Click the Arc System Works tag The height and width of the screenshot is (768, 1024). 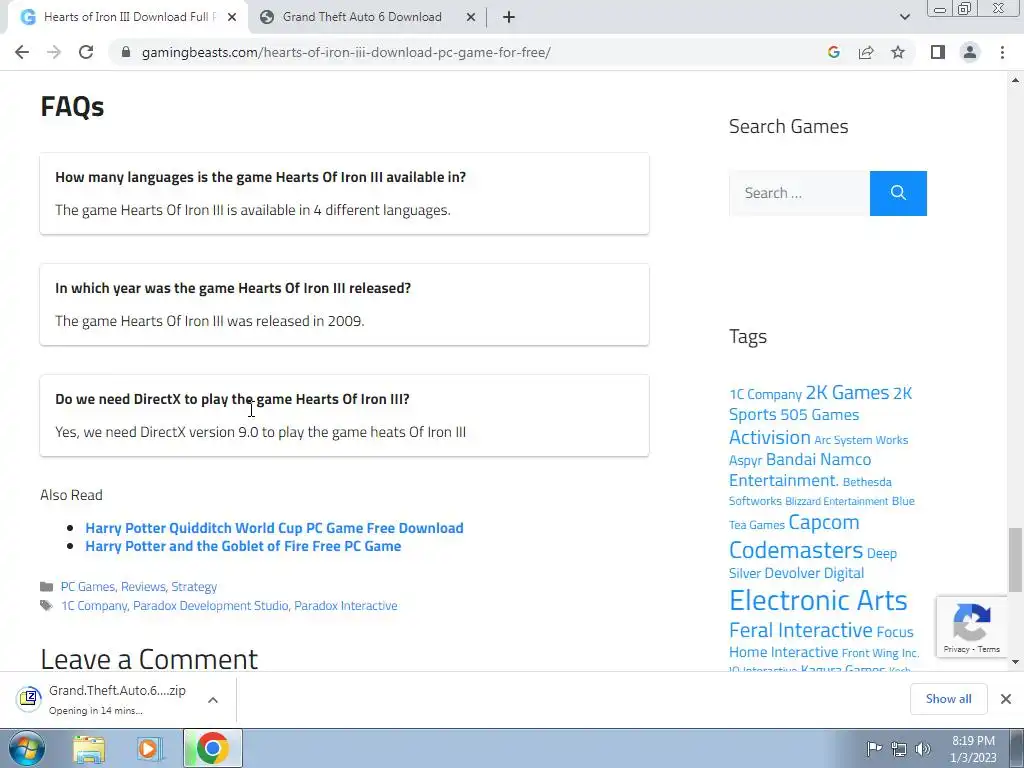861,440
